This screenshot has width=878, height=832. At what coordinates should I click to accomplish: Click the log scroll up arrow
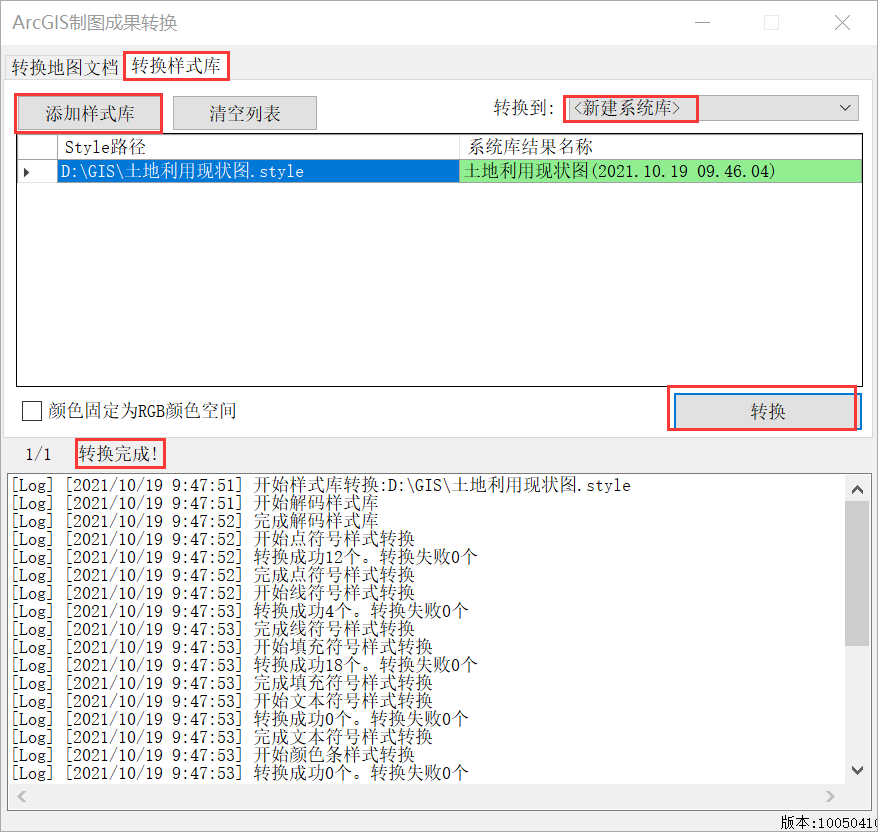pos(857,490)
